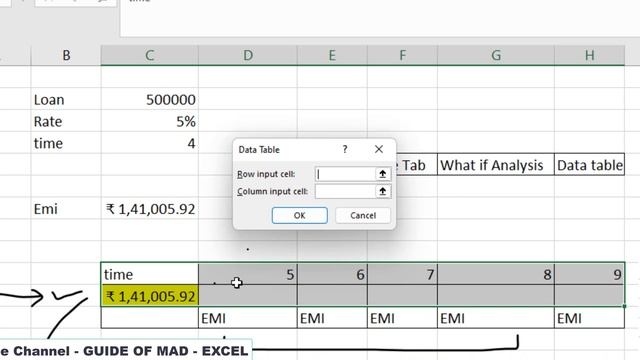Click the Column input cell field
This screenshot has width=640, height=360.
coord(345,191)
